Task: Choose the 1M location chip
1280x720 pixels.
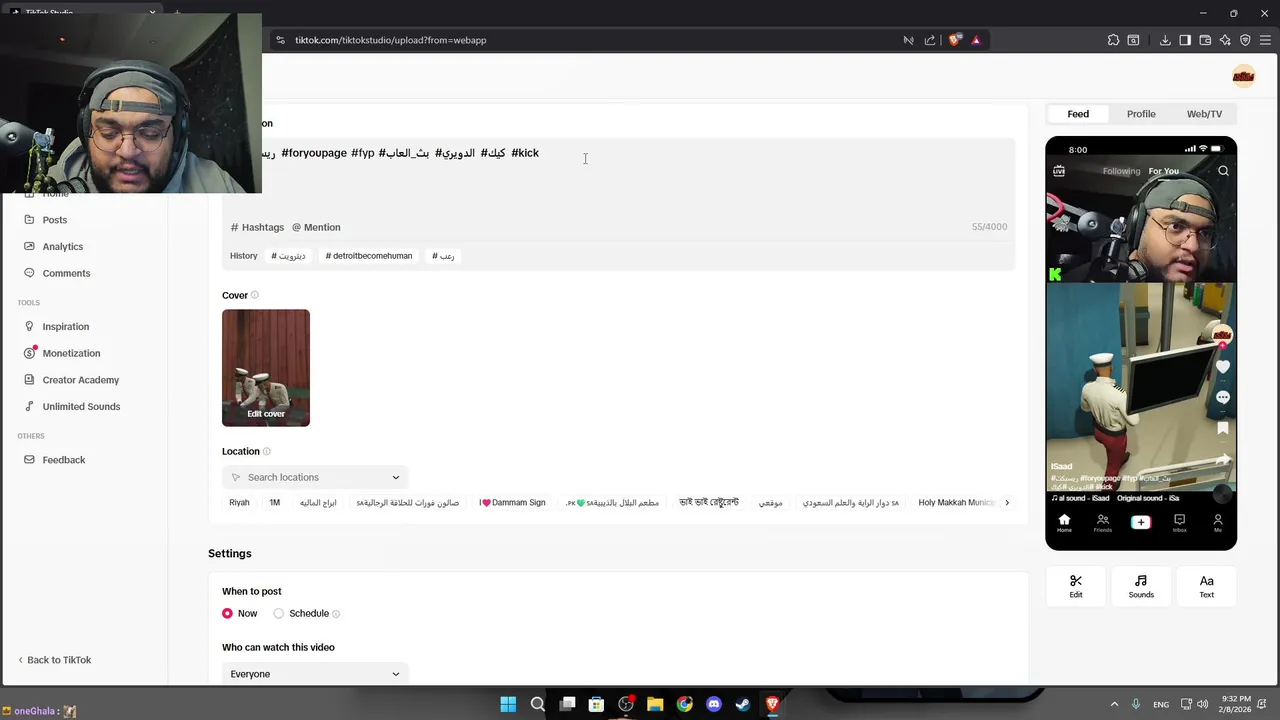Action: (275, 503)
